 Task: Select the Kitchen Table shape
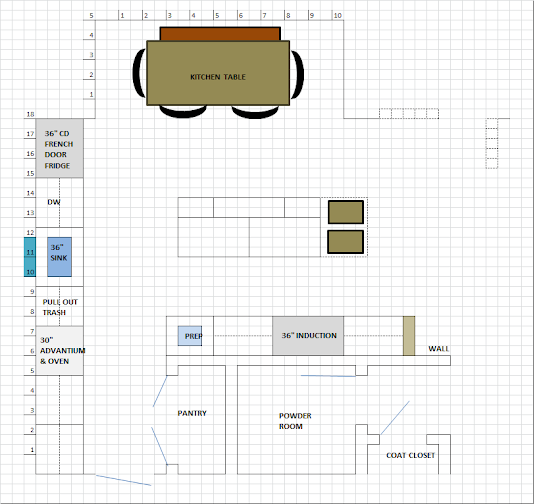coord(218,73)
